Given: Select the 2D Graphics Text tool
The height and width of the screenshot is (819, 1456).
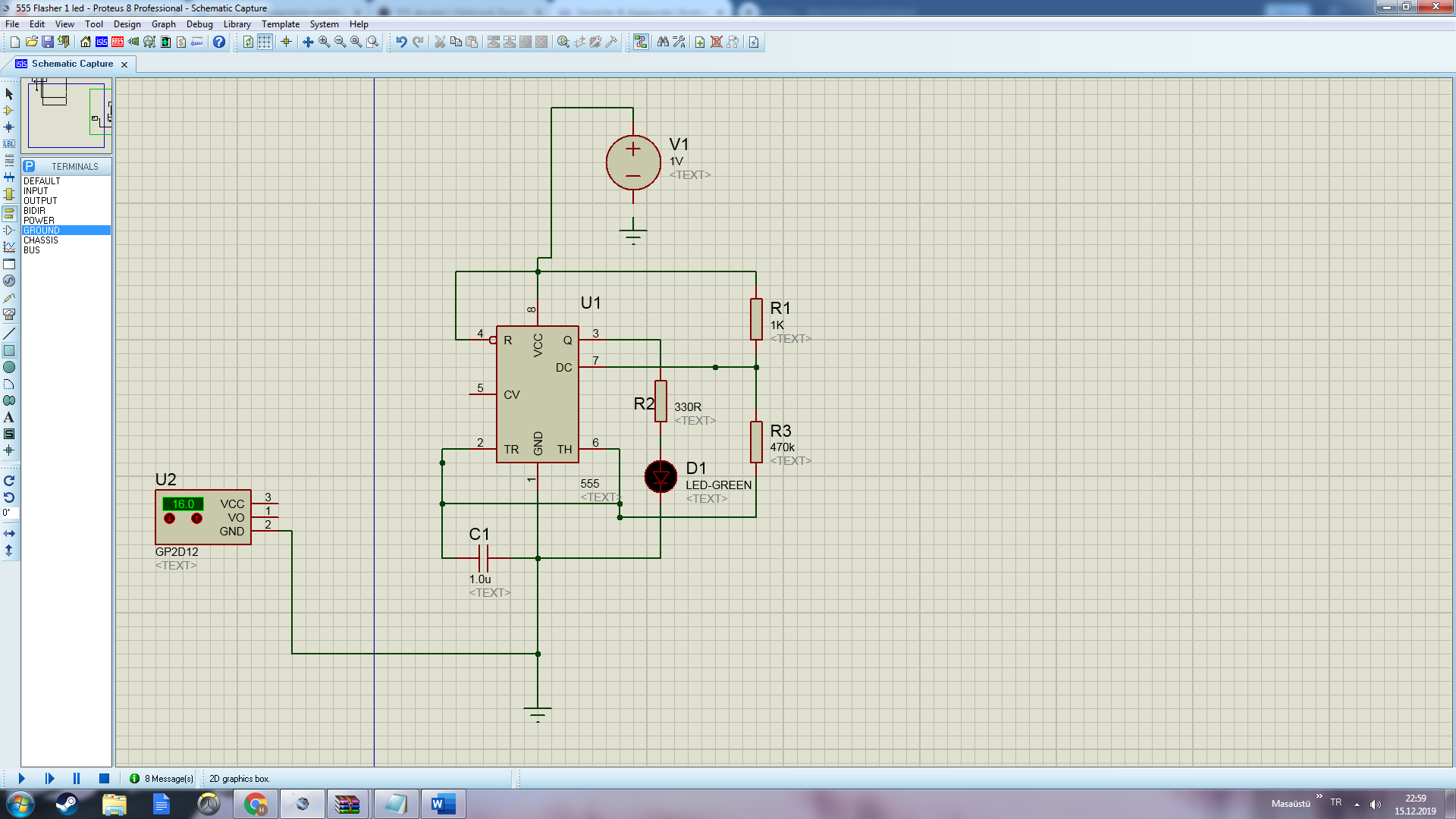Looking at the screenshot, I should tap(9, 417).
